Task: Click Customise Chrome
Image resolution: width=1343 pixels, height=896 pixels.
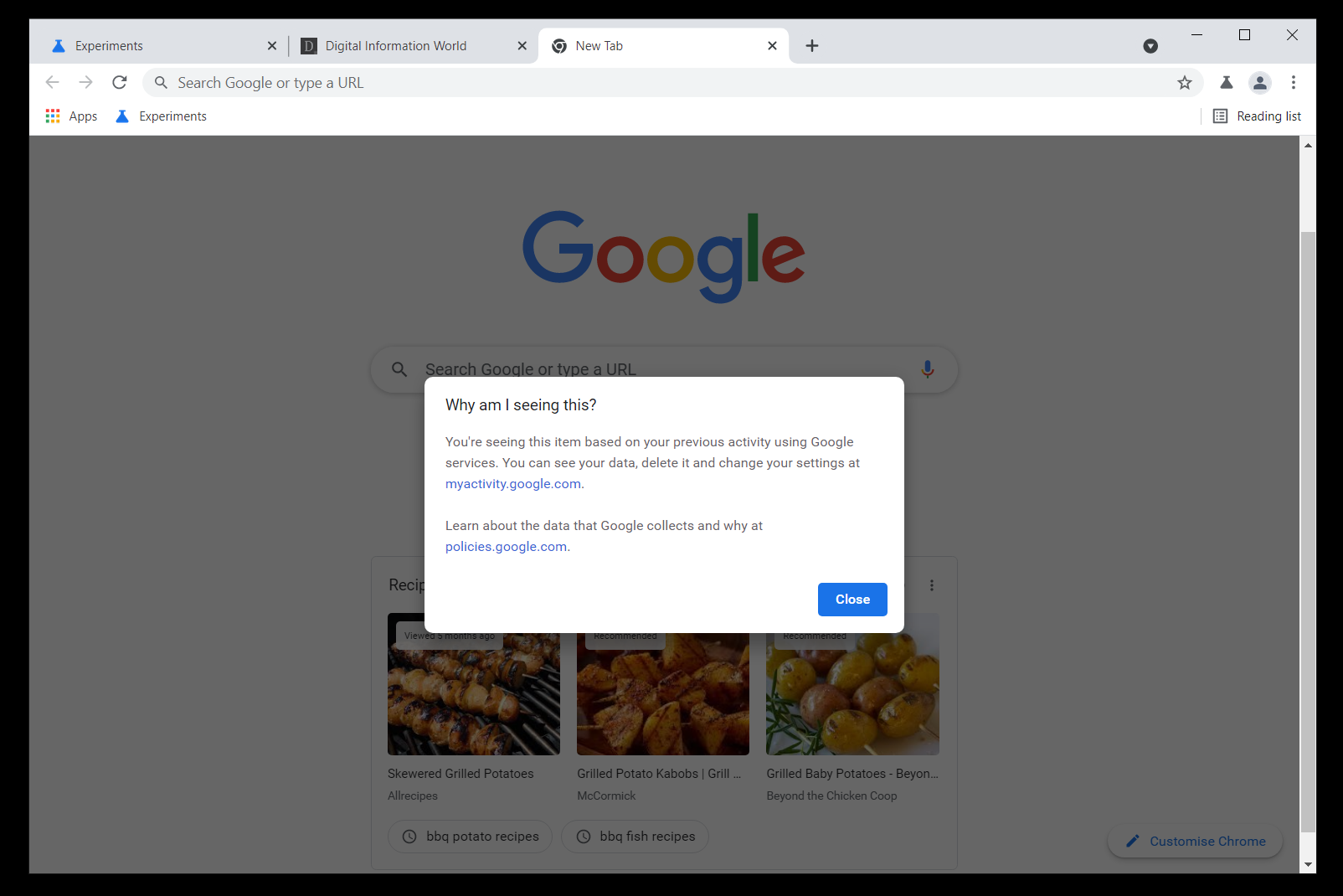Action: [x=1194, y=841]
